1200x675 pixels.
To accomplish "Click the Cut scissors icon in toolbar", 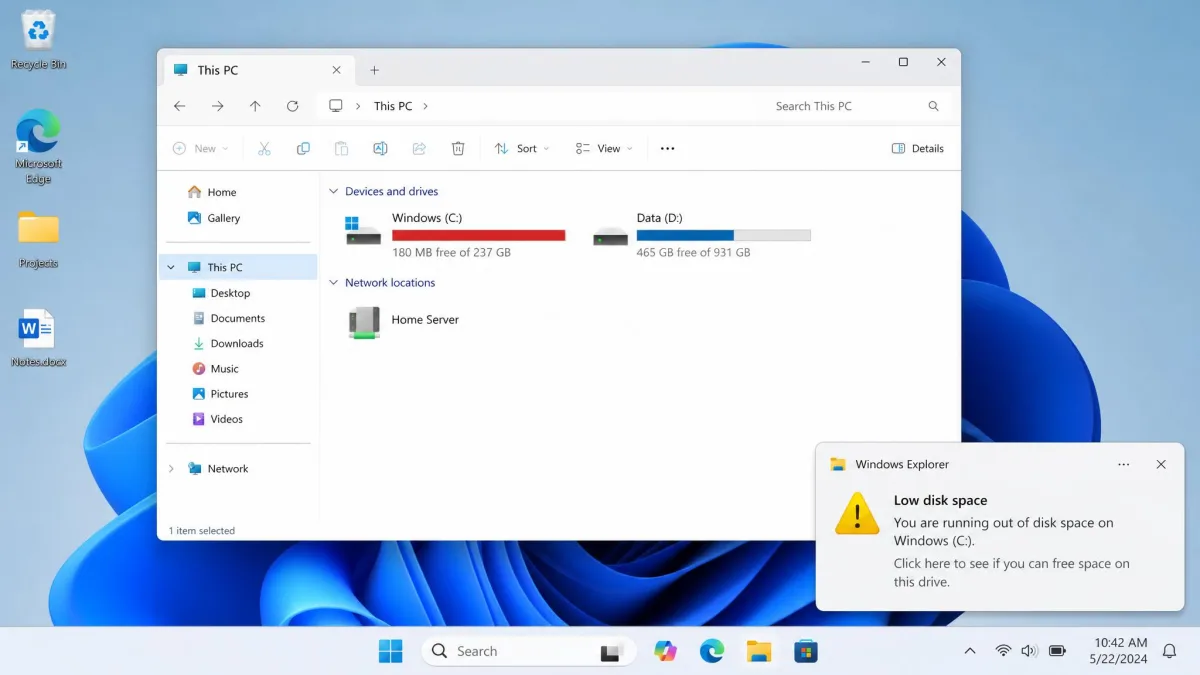I will (x=264, y=148).
